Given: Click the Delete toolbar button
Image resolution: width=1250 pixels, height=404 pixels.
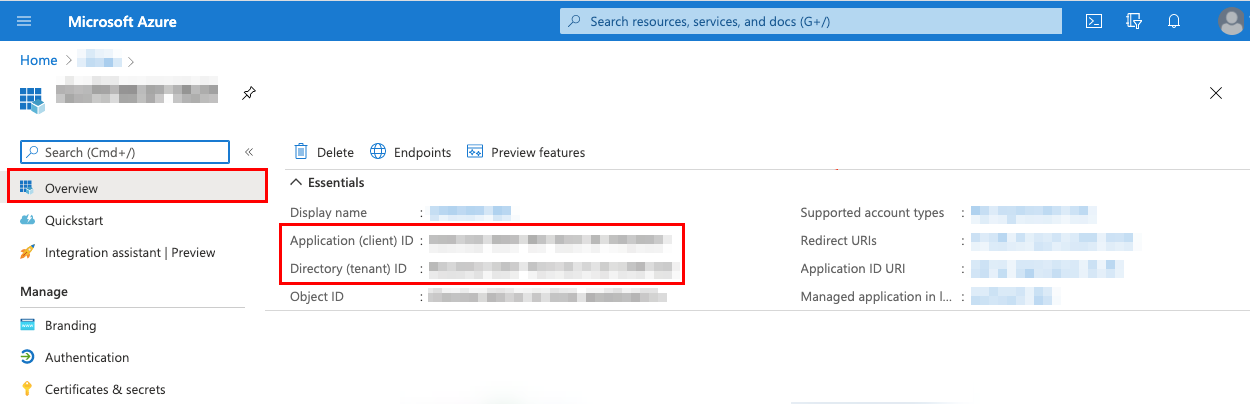Looking at the screenshot, I should click(324, 152).
